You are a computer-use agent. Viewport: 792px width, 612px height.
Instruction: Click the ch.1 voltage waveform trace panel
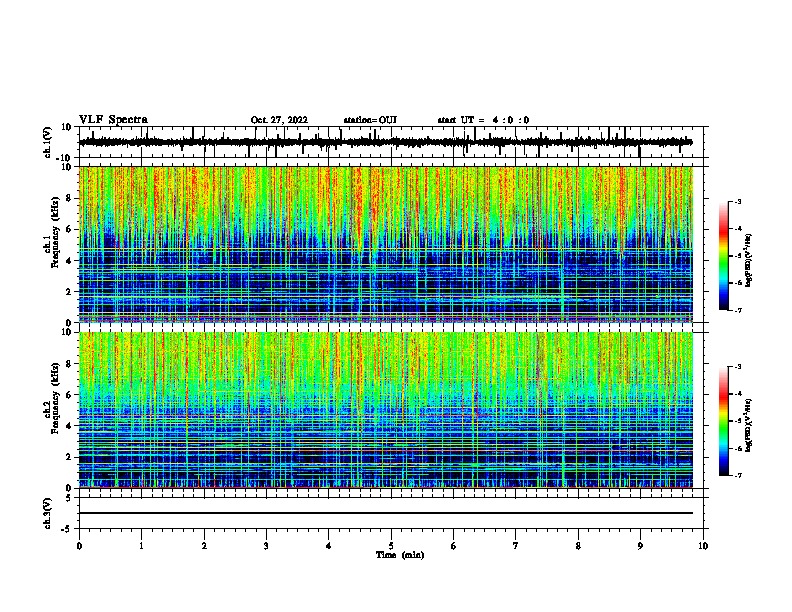393,142
